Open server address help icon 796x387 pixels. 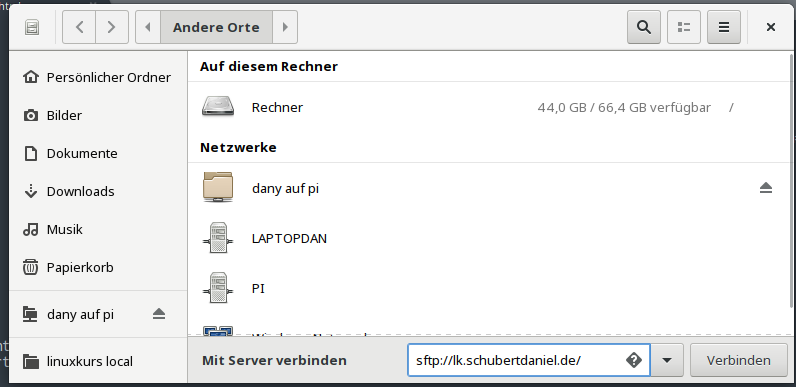634,360
